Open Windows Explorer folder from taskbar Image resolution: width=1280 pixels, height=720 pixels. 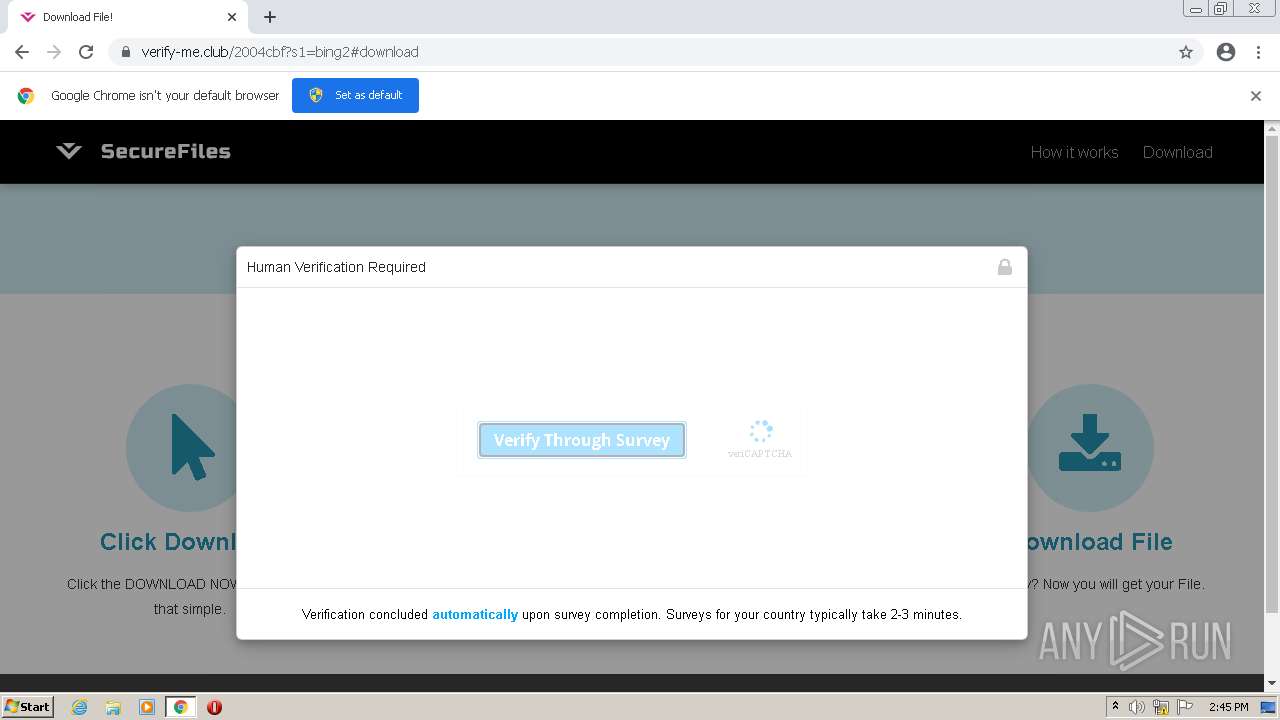pyautogui.click(x=113, y=707)
